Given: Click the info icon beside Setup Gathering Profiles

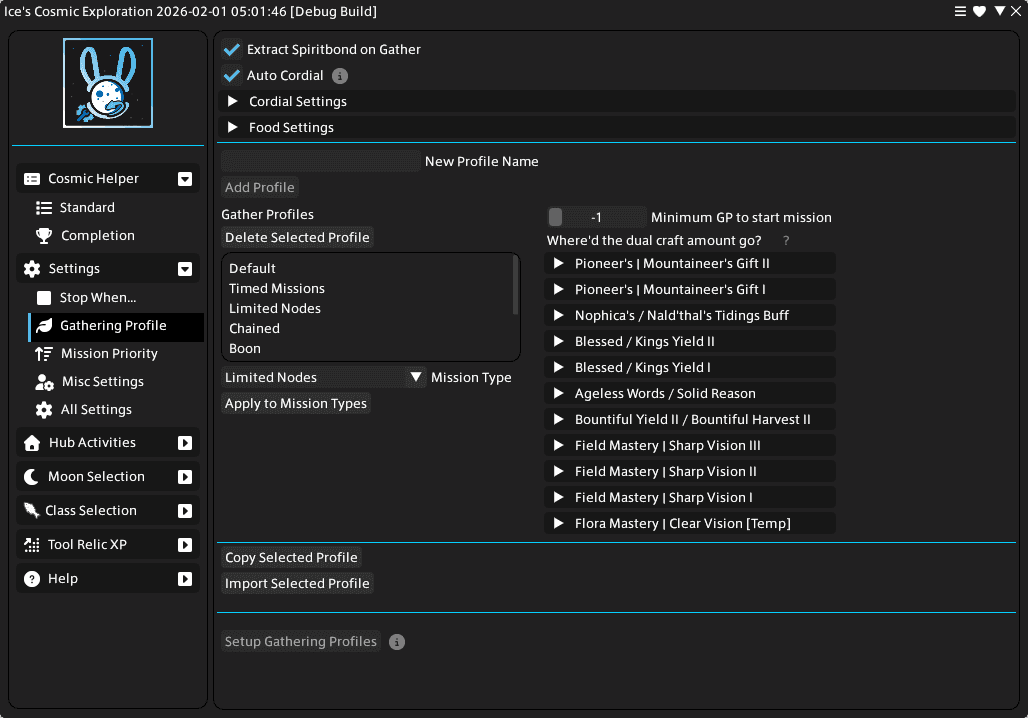Looking at the screenshot, I should [x=397, y=642].
